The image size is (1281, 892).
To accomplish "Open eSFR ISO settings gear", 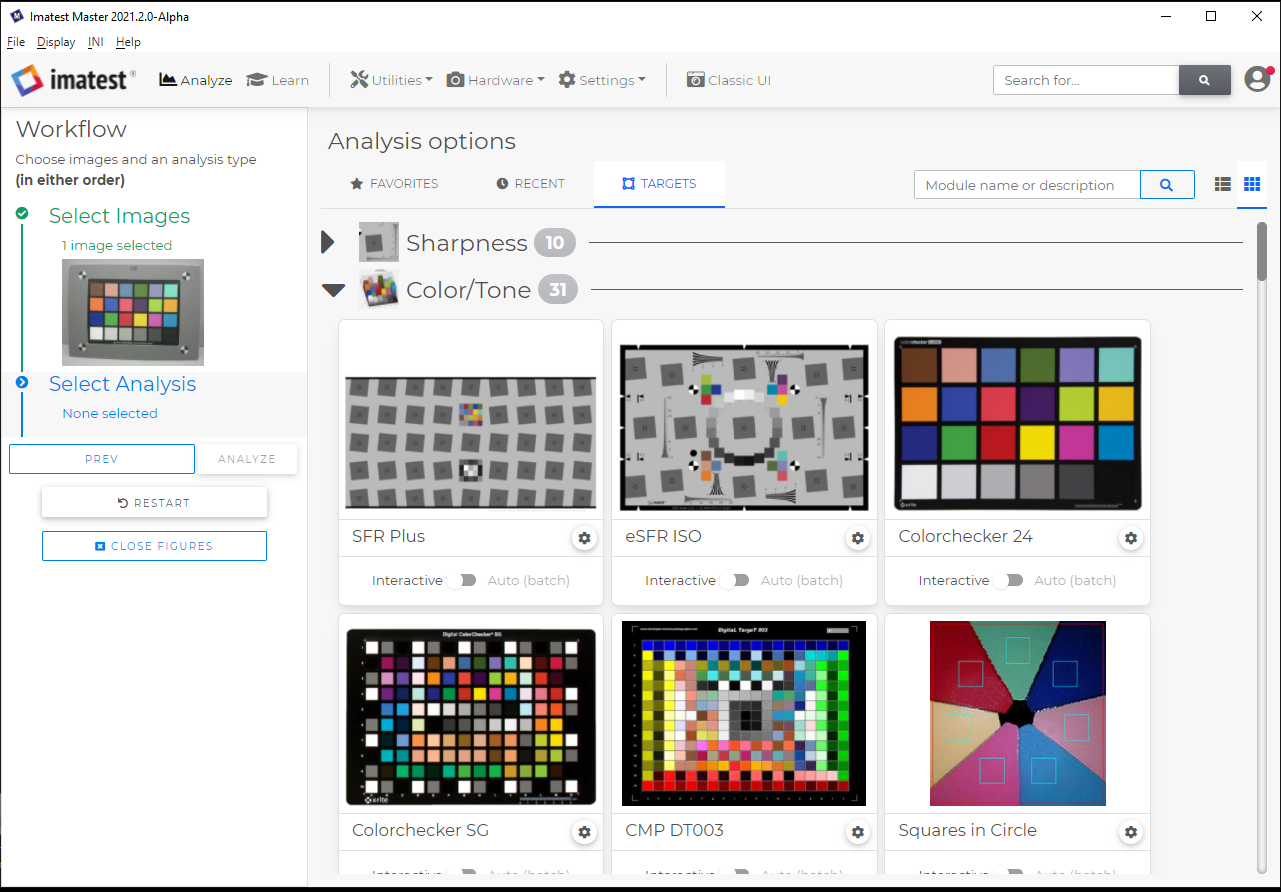I will click(857, 538).
